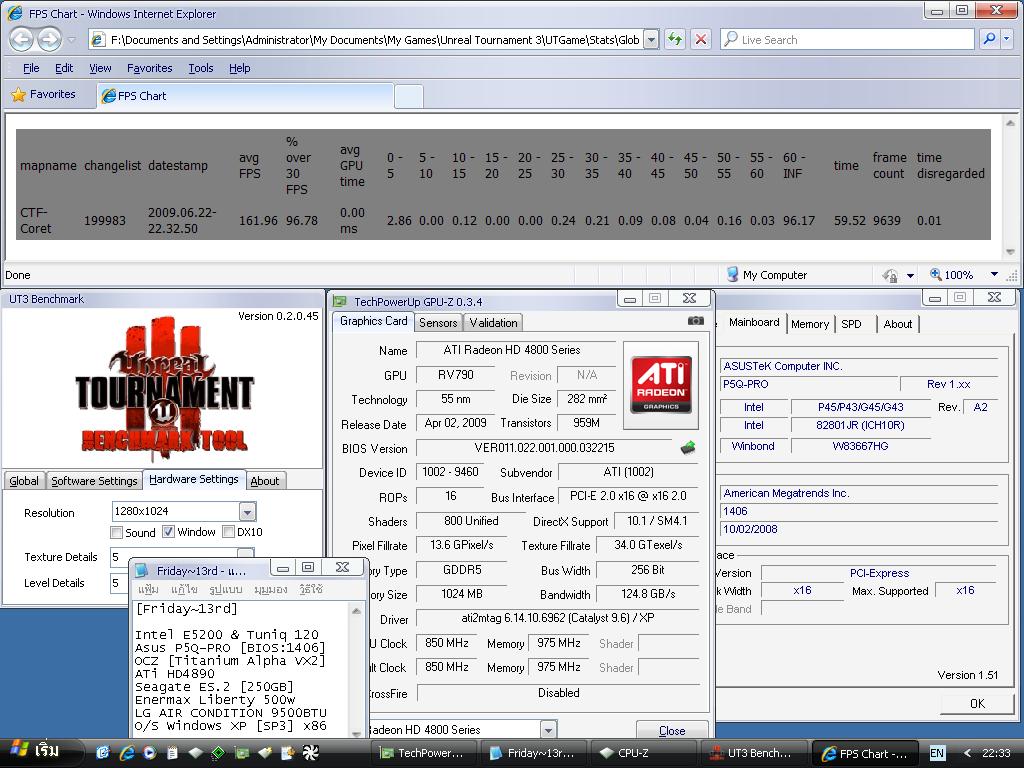1024x768 pixels.
Task: Open the Live Search options dropdown
Action: coord(1006,39)
